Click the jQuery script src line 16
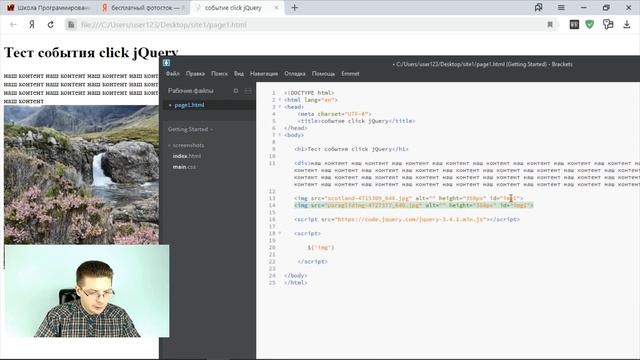Screen dimensions: 640x360 coord(407,219)
